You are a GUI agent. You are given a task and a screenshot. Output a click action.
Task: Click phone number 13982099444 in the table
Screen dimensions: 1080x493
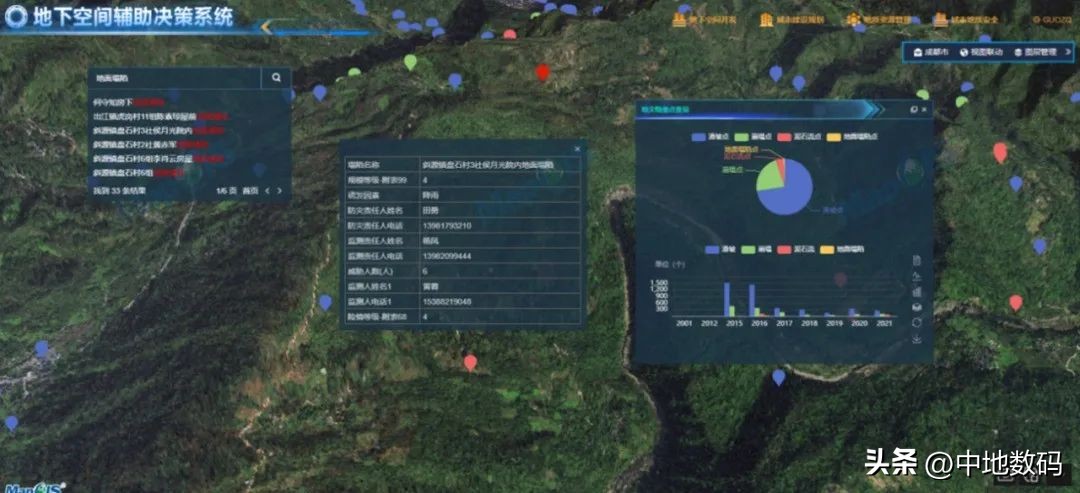(448, 256)
